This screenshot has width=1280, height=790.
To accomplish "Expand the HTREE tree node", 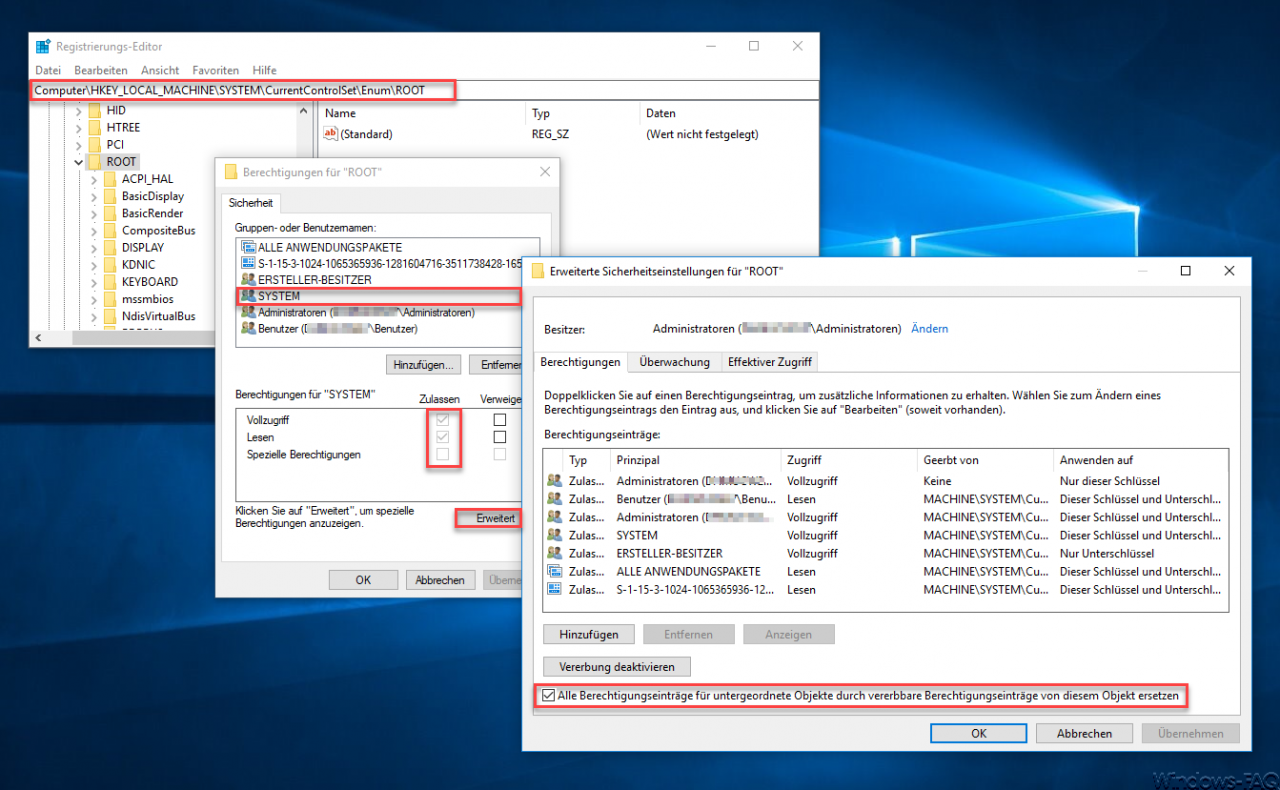I will [79, 127].
